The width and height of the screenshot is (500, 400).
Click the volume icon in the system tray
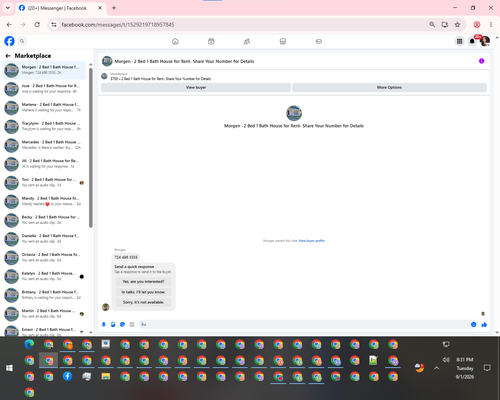tap(446, 360)
